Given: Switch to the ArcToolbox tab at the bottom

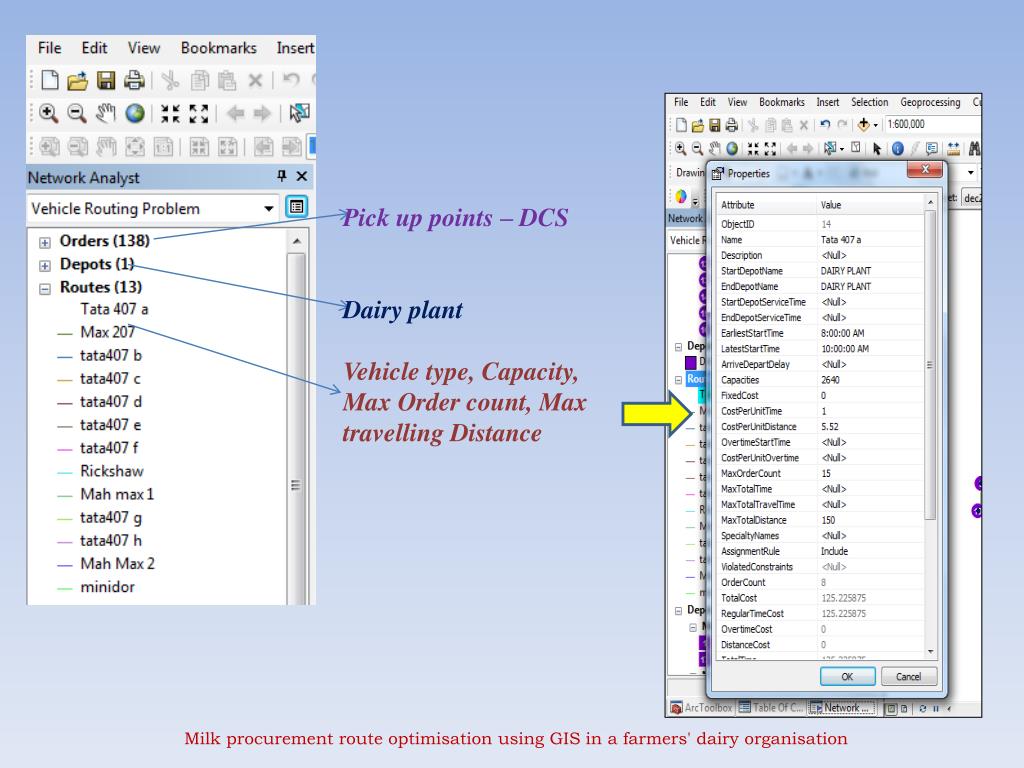Looking at the screenshot, I should [701, 707].
